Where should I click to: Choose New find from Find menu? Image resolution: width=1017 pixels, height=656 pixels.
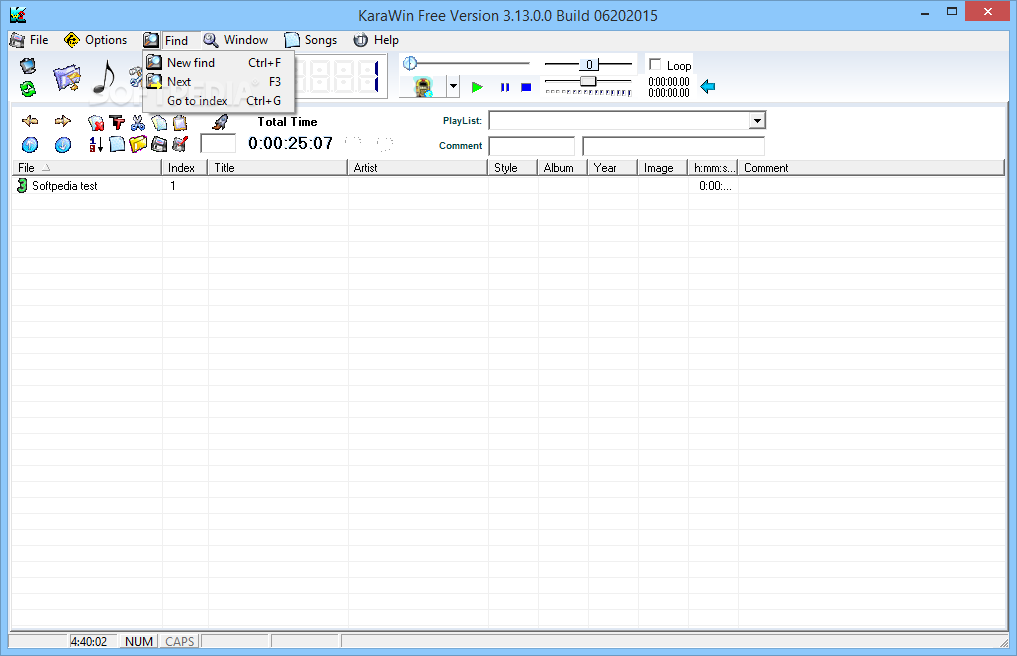coord(219,63)
